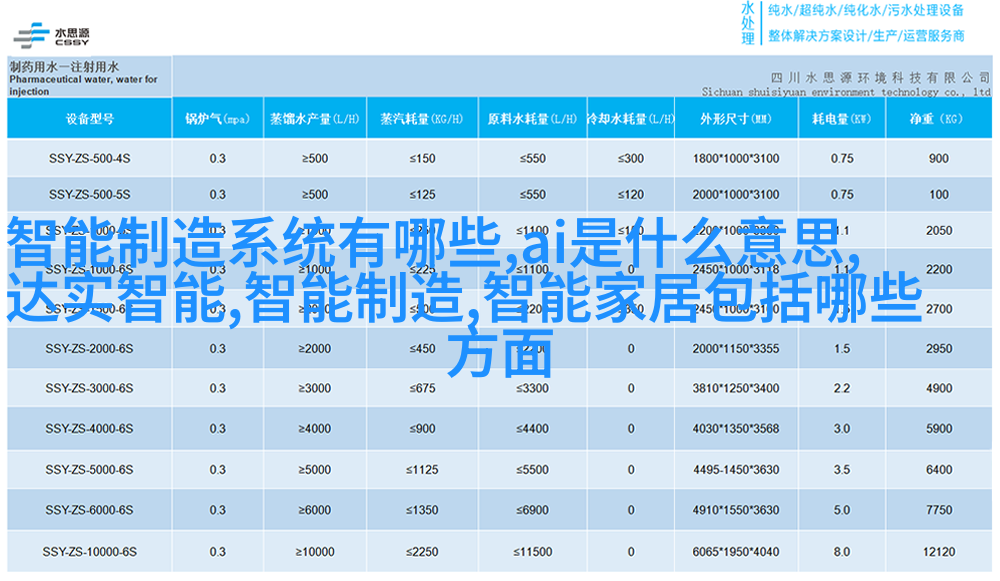Click the ≤120 cooling water cell
This screenshot has width=1000, height=581.
pyautogui.click(x=630, y=195)
